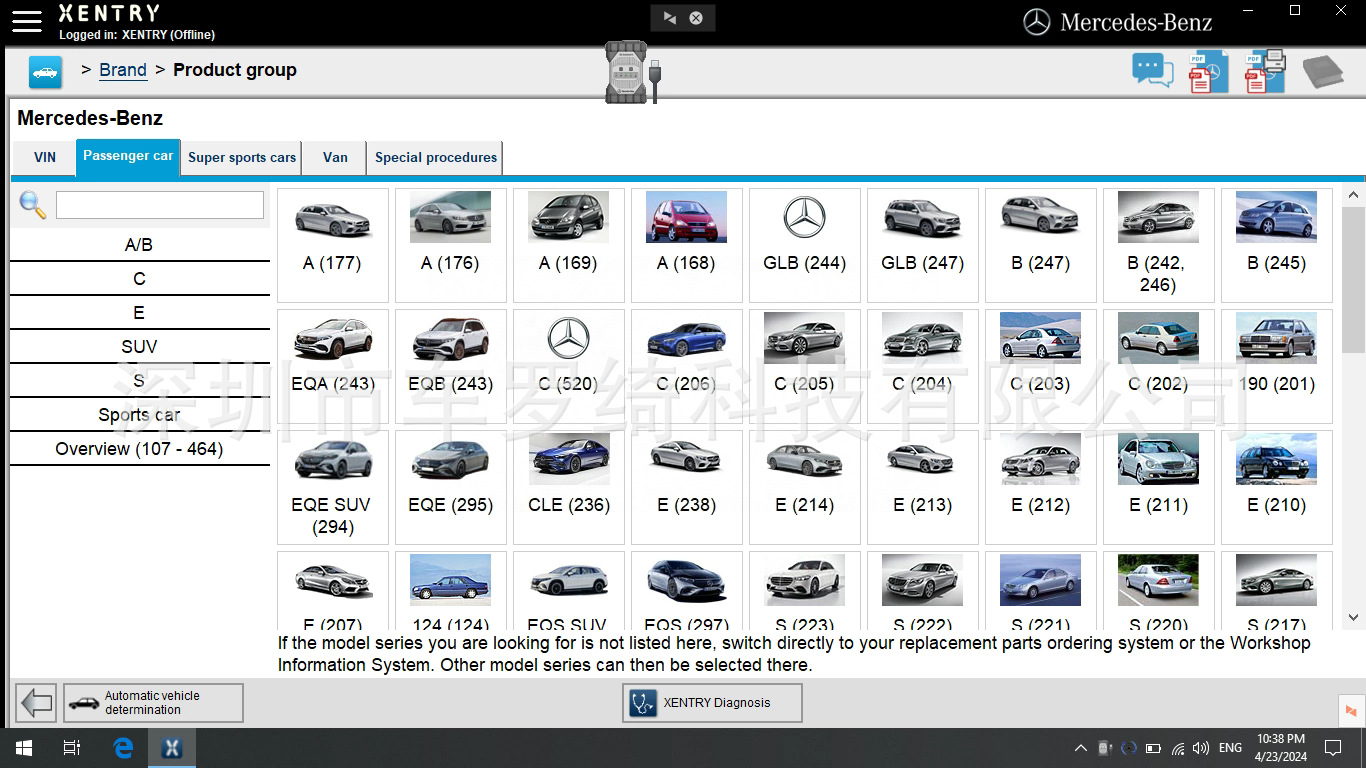The height and width of the screenshot is (768, 1366).
Task: Select the SUV category in sidebar
Action: click(139, 347)
